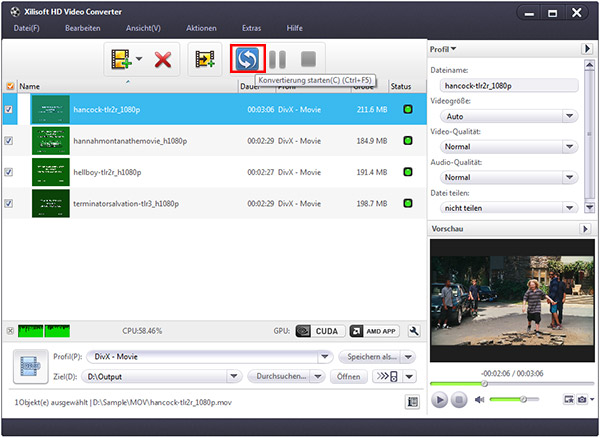
Task: Click the Dateiname input field
Action: pyautogui.click(x=509, y=86)
